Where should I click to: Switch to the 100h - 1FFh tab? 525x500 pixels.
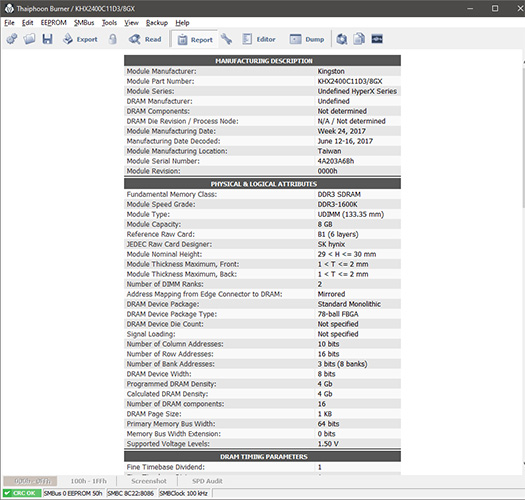[88, 481]
